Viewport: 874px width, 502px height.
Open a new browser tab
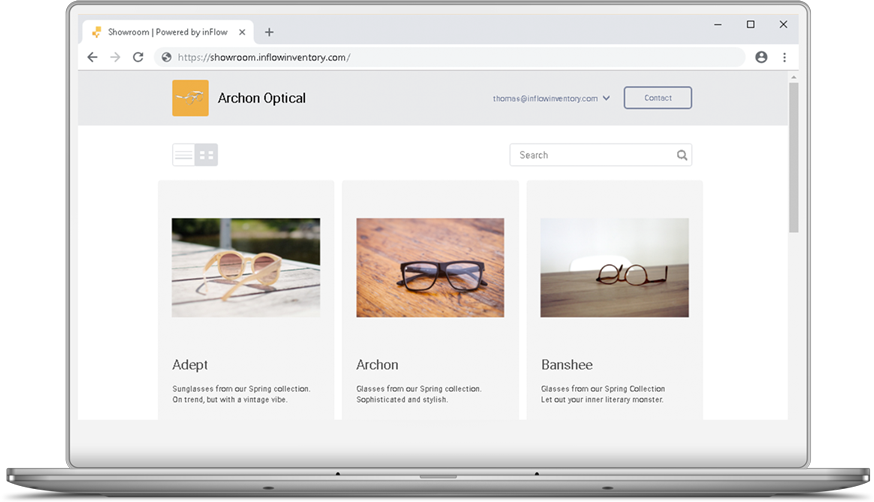[x=269, y=32]
